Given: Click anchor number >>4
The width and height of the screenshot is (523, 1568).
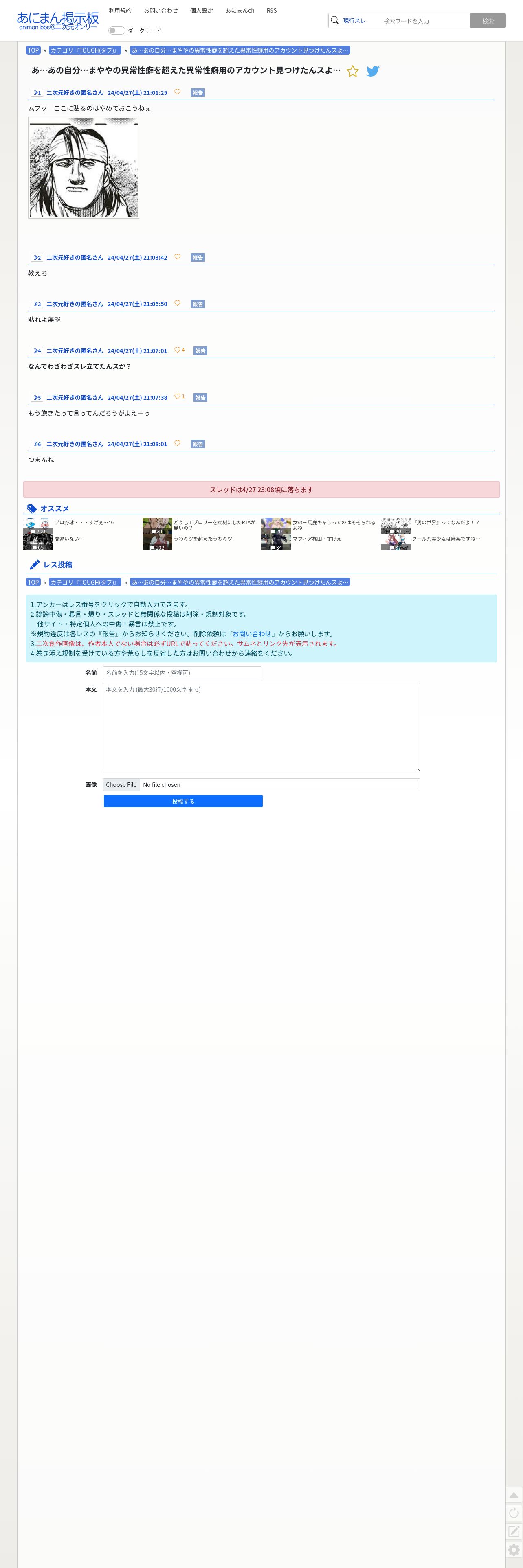Looking at the screenshot, I should [x=37, y=350].
